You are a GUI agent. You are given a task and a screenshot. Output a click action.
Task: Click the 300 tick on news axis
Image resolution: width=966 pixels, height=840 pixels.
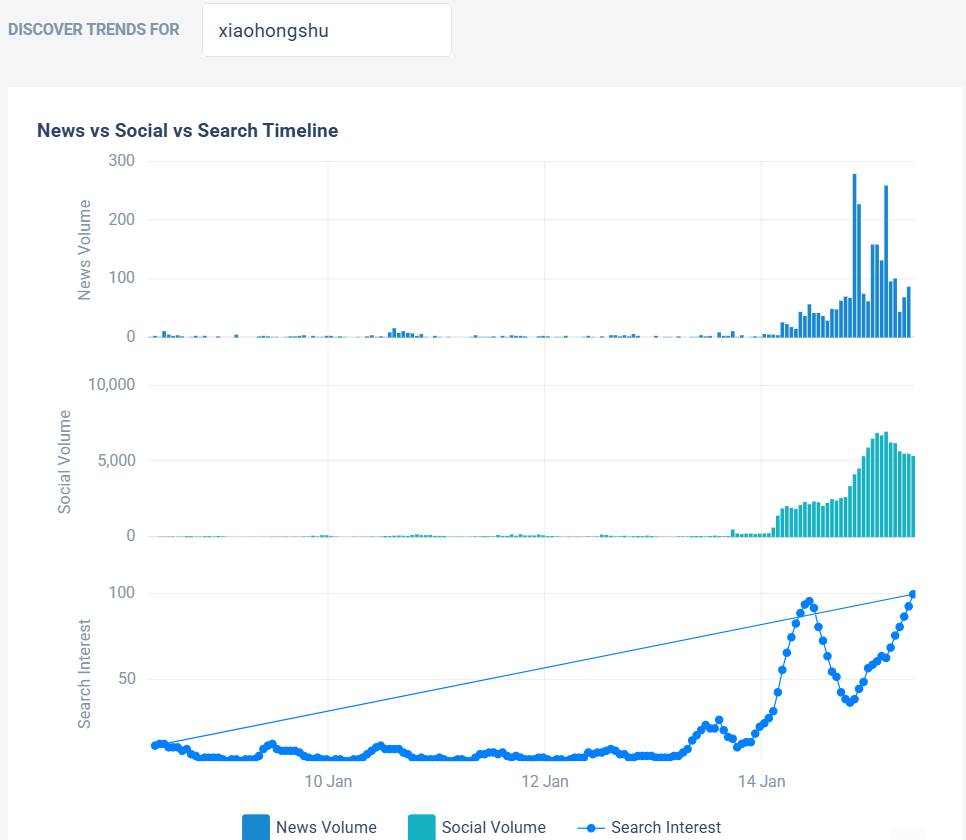tap(121, 161)
